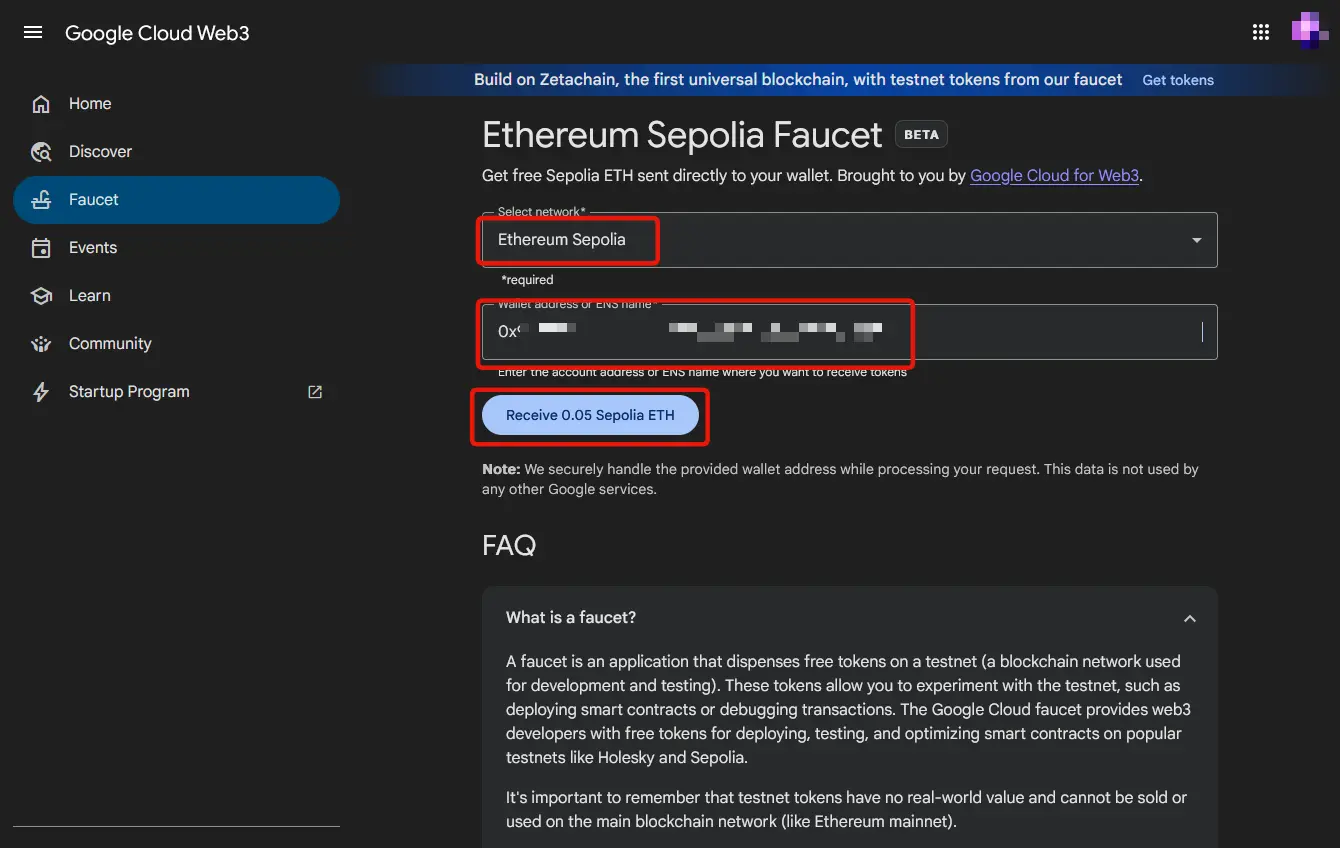Click the Events calendar icon

pos(41,248)
